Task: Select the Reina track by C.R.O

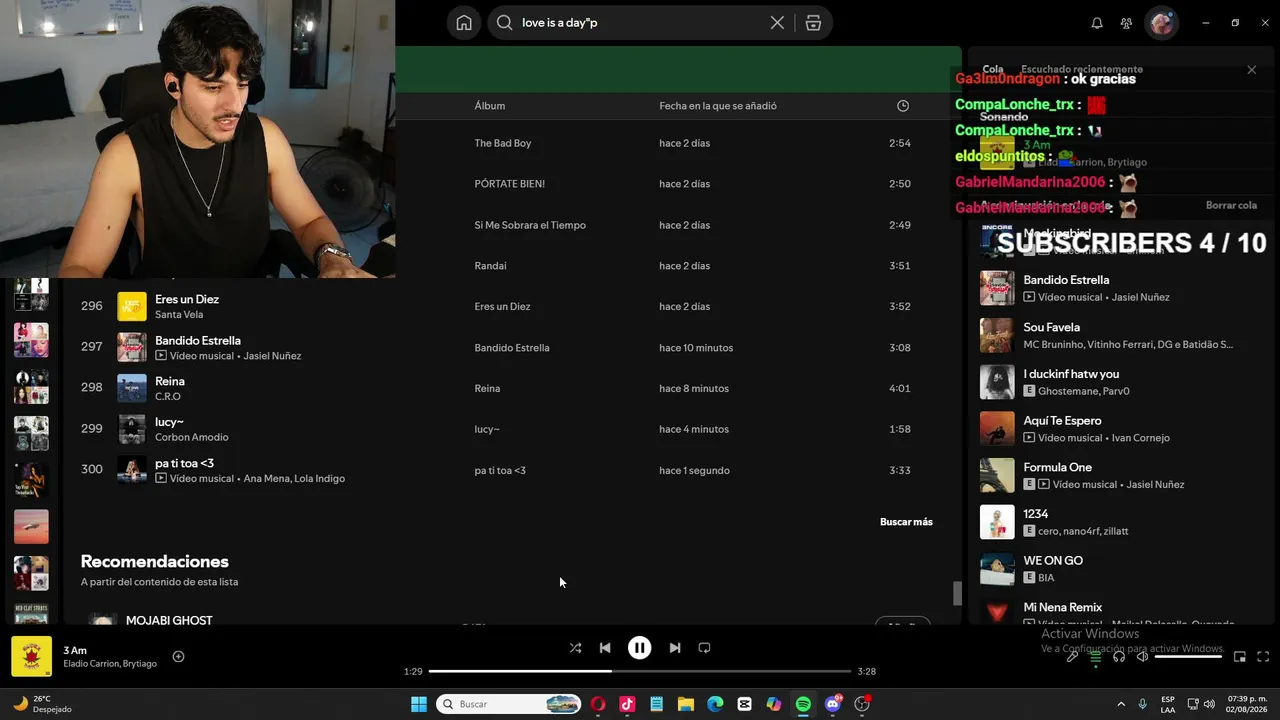Action: 510,388
